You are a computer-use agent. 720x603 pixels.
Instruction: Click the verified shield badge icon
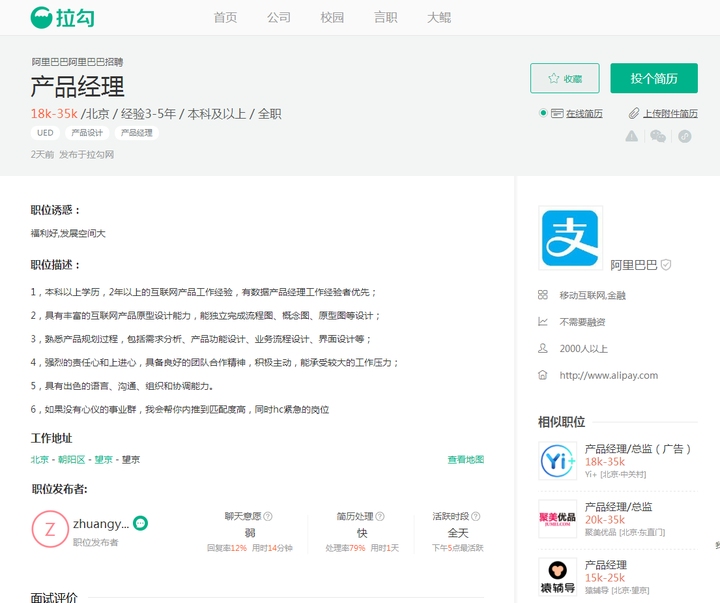[x=666, y=265]
